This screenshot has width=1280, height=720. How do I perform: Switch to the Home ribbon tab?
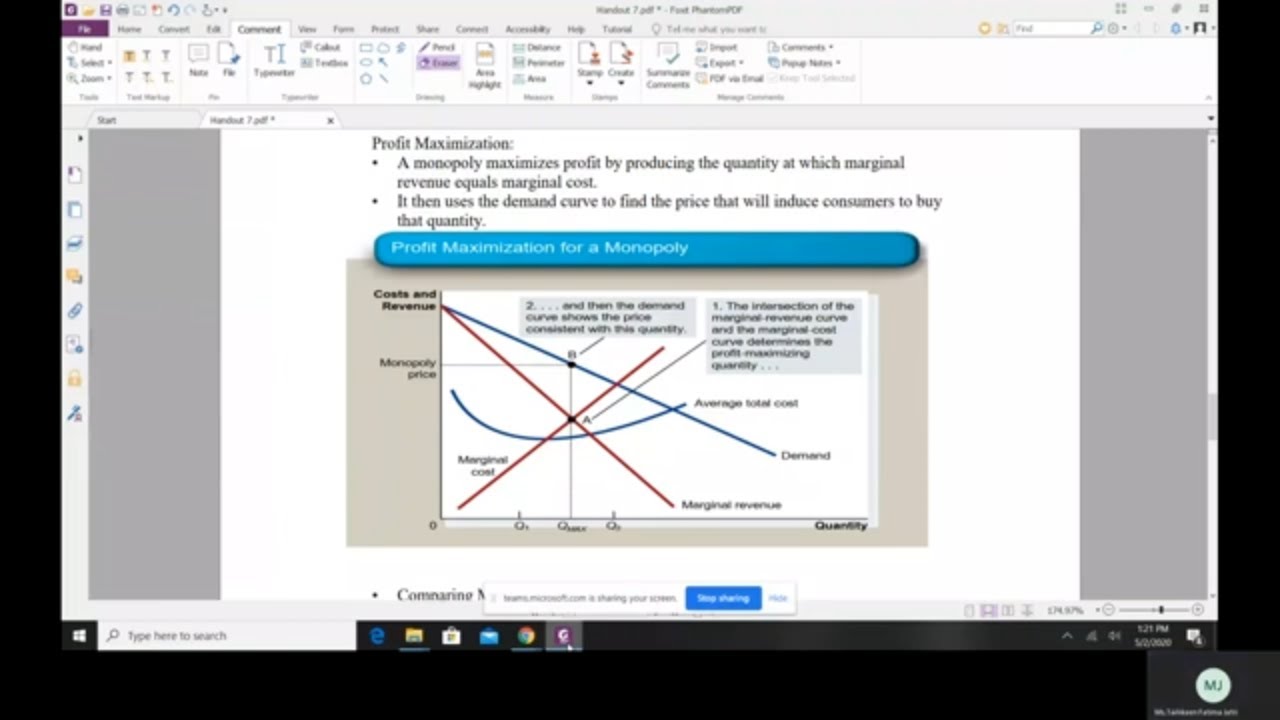pos(130,29)
